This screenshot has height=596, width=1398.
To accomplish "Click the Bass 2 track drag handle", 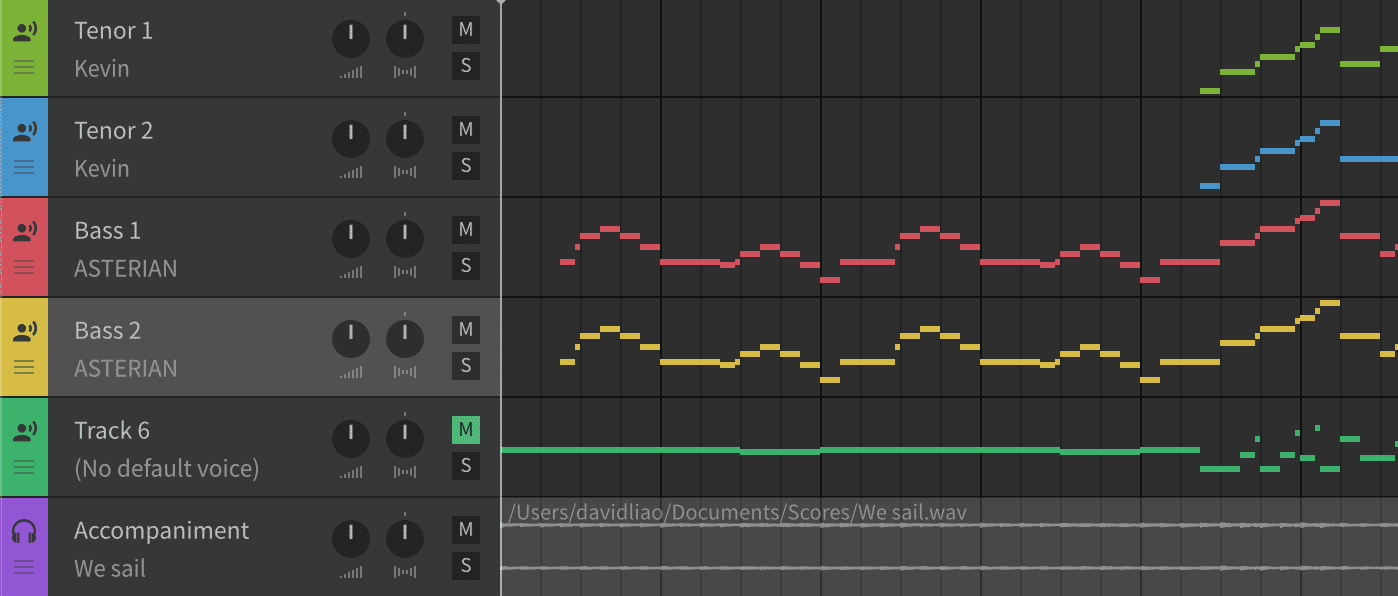I will point(24,367).
